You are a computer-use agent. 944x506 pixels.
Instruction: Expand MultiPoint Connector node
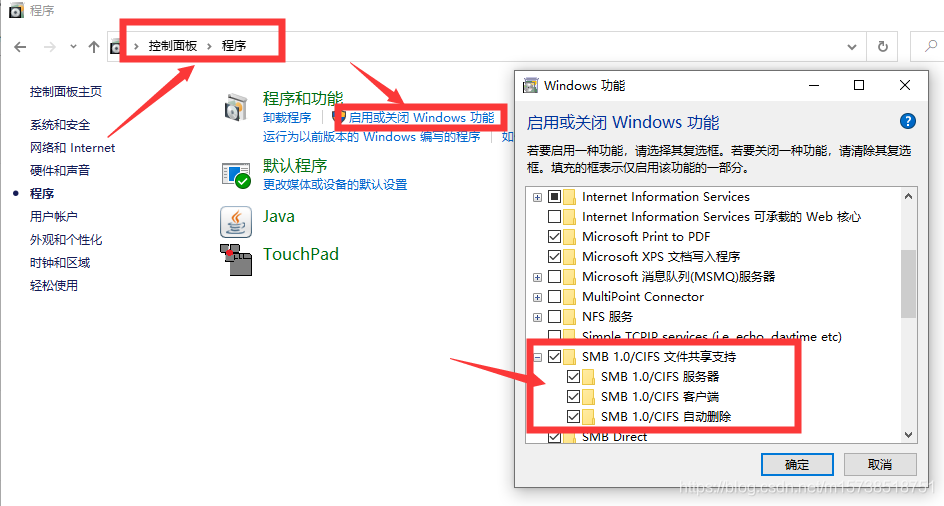537,297
